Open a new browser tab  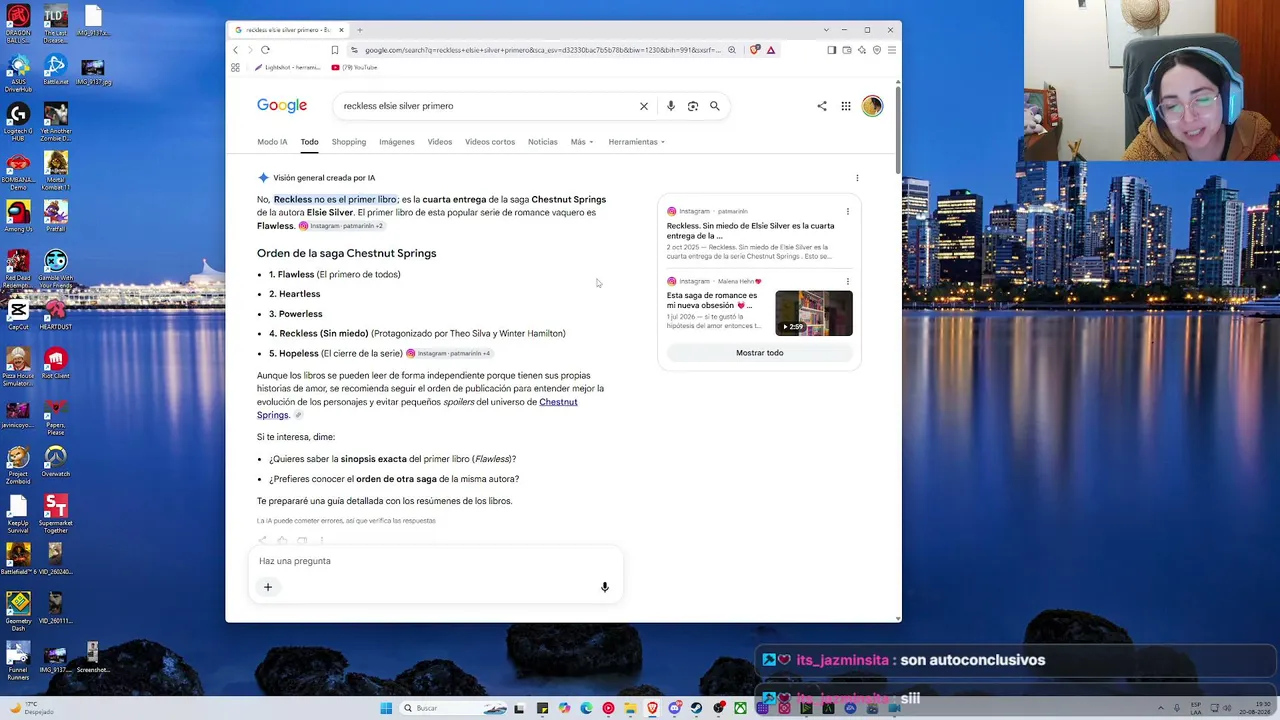tap(360, 30)
